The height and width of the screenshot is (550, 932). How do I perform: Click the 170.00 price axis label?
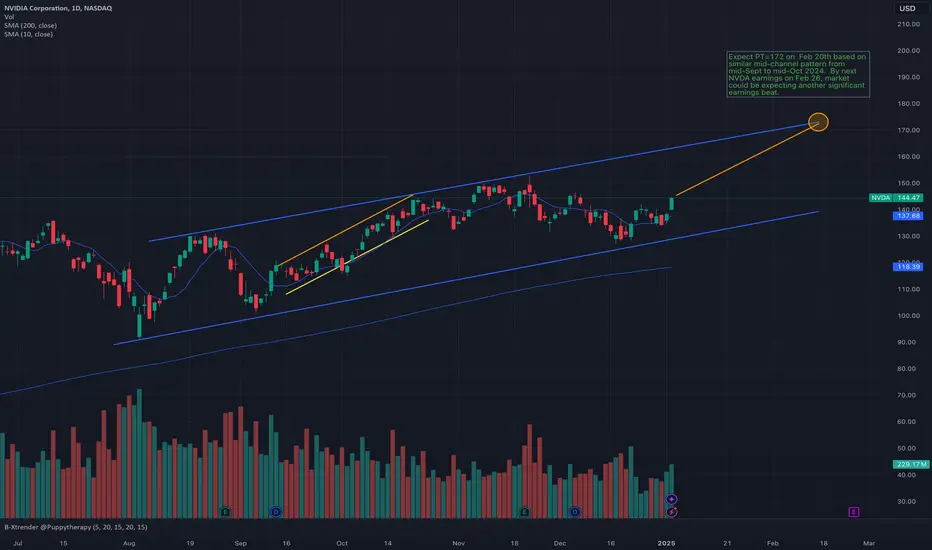click(908, 130)
